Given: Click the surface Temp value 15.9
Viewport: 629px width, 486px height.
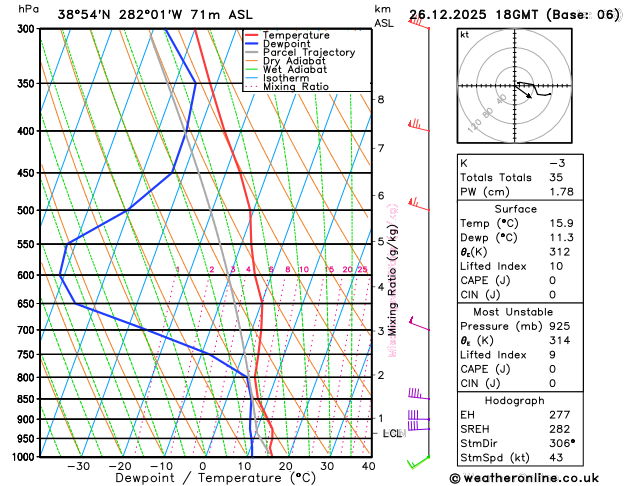Looking at the screenshot, I should click(x=562, y=223).
